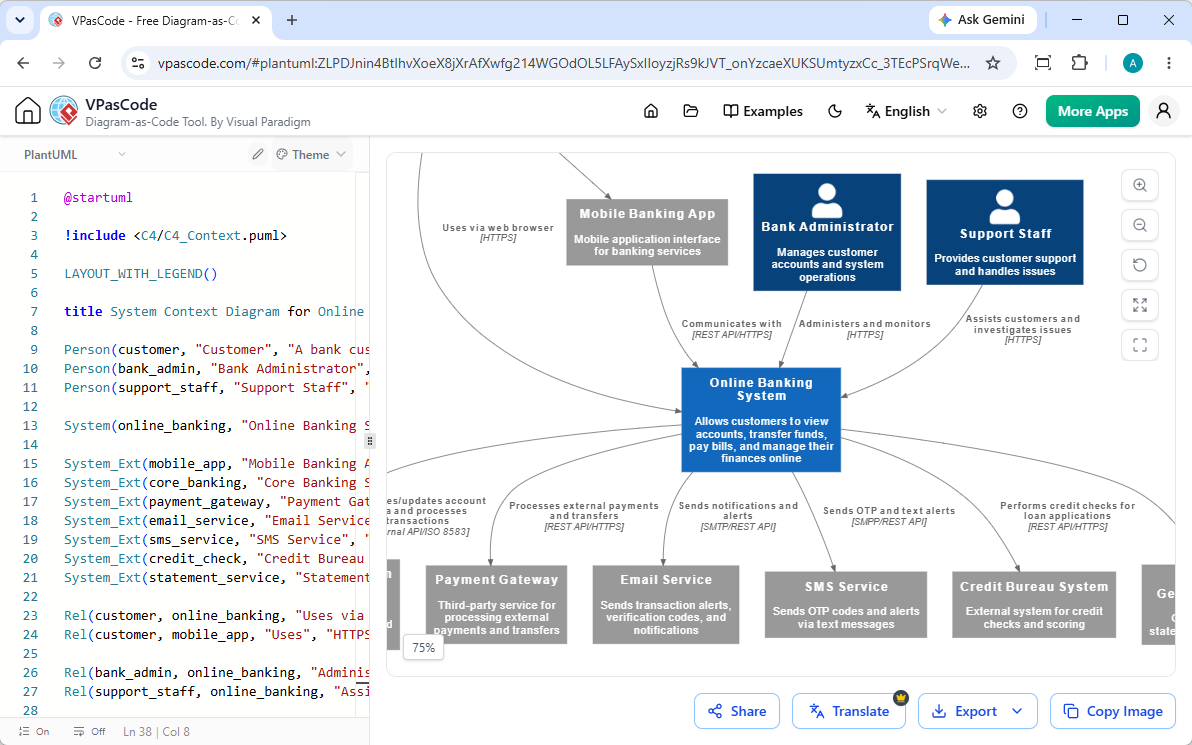Reload the browser page
This screenshot has width=1192, height=745.
coord(95,63)
